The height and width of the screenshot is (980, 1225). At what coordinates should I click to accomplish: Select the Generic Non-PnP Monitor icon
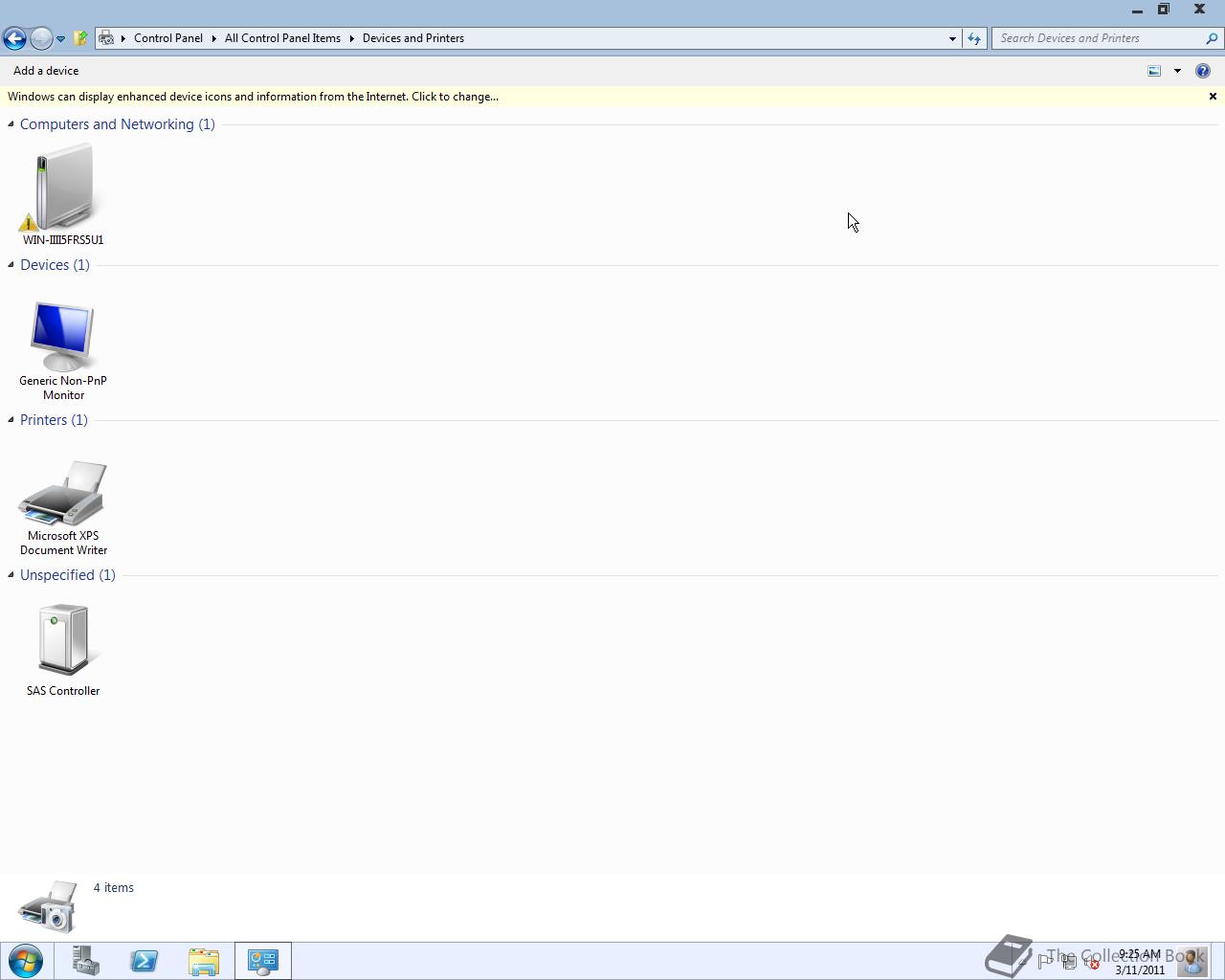coord(63,336)
